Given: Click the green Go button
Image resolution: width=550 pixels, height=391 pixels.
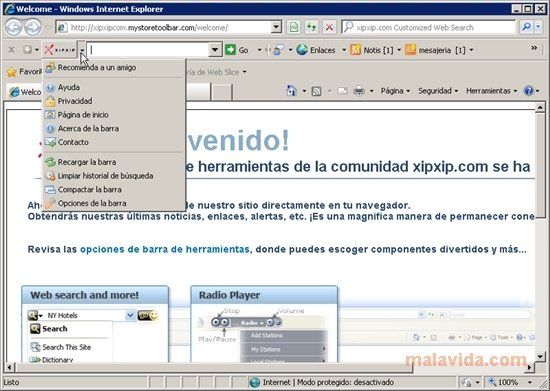Looking at the screenshot, I should click(237, 50).
